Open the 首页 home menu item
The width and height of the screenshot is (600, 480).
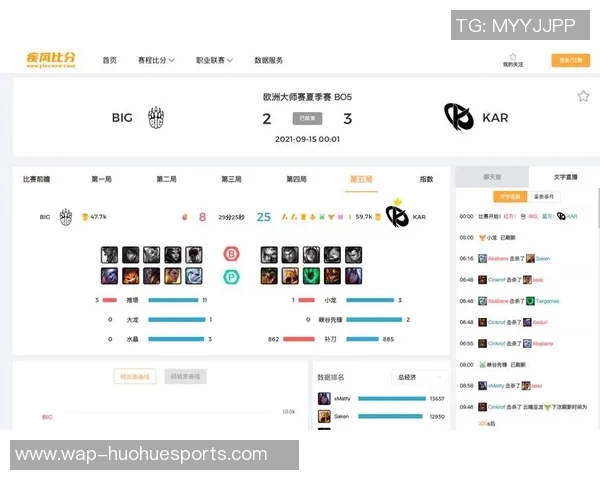tap(109, 60)
